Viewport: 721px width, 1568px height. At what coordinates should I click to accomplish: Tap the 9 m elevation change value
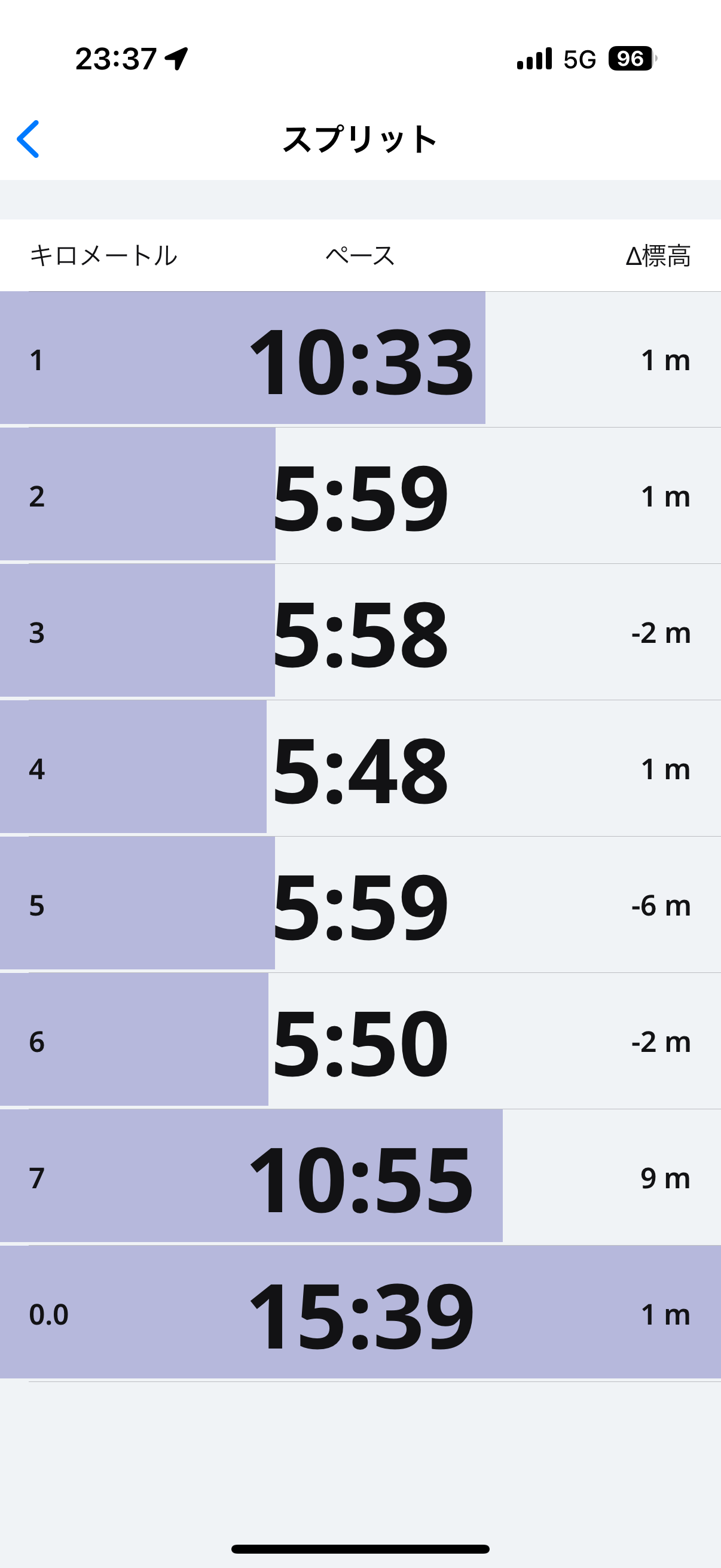(665, 1179)
